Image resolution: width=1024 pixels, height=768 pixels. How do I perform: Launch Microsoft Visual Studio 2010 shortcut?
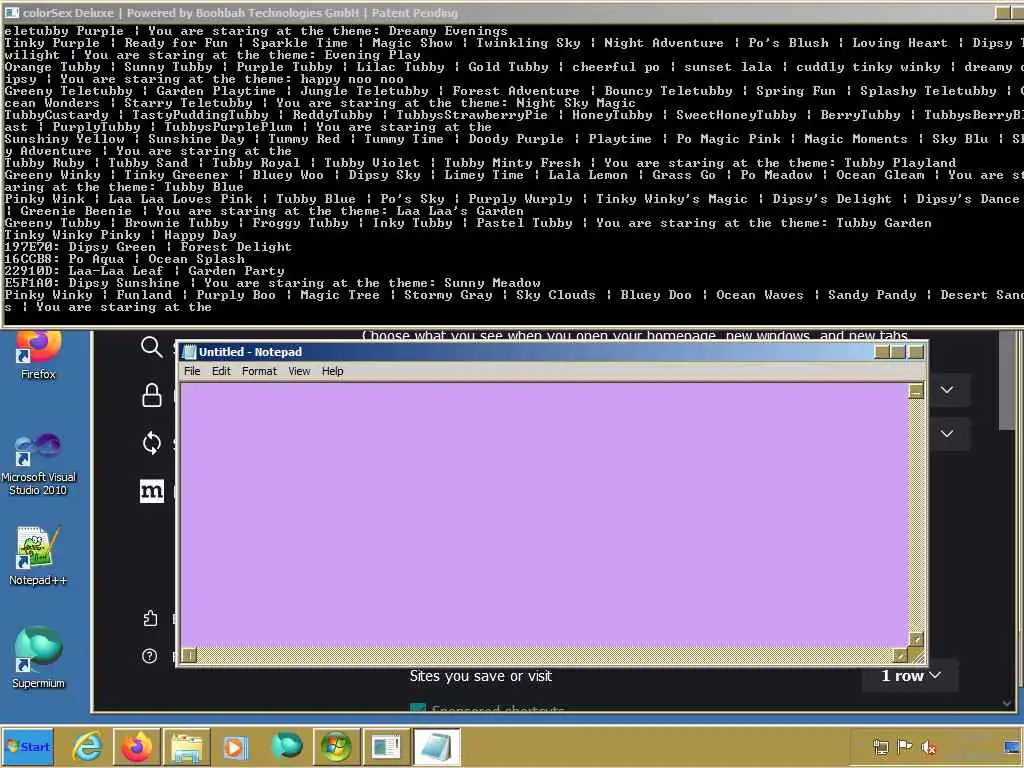(x=38, y=464)
